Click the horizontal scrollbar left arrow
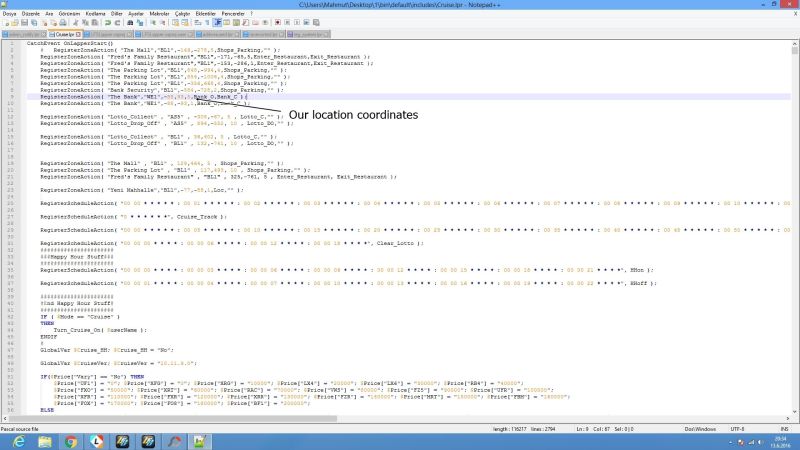This screenshot has height=450, width=800. coord(5,418)
